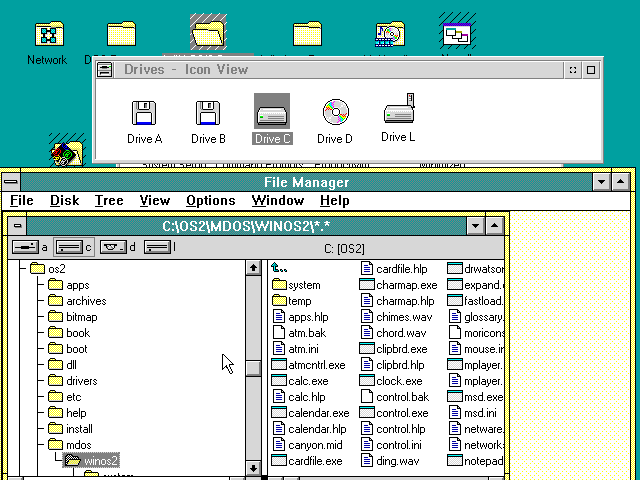Open the temp folder in the file list

pos(291,301)
